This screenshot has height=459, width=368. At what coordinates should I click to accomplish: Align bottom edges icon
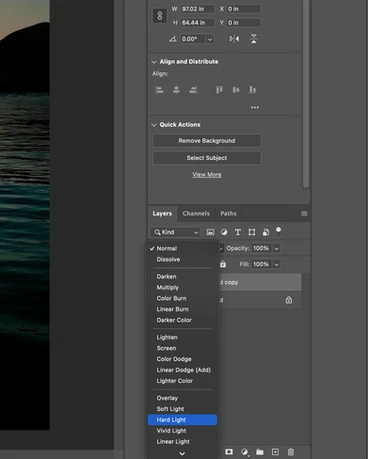253,90
